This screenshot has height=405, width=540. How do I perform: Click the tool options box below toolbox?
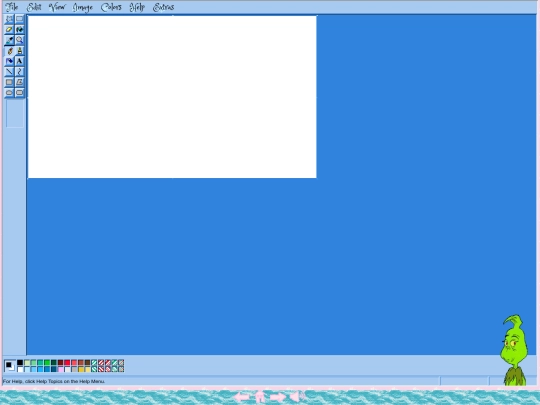(x=14, y=114)
